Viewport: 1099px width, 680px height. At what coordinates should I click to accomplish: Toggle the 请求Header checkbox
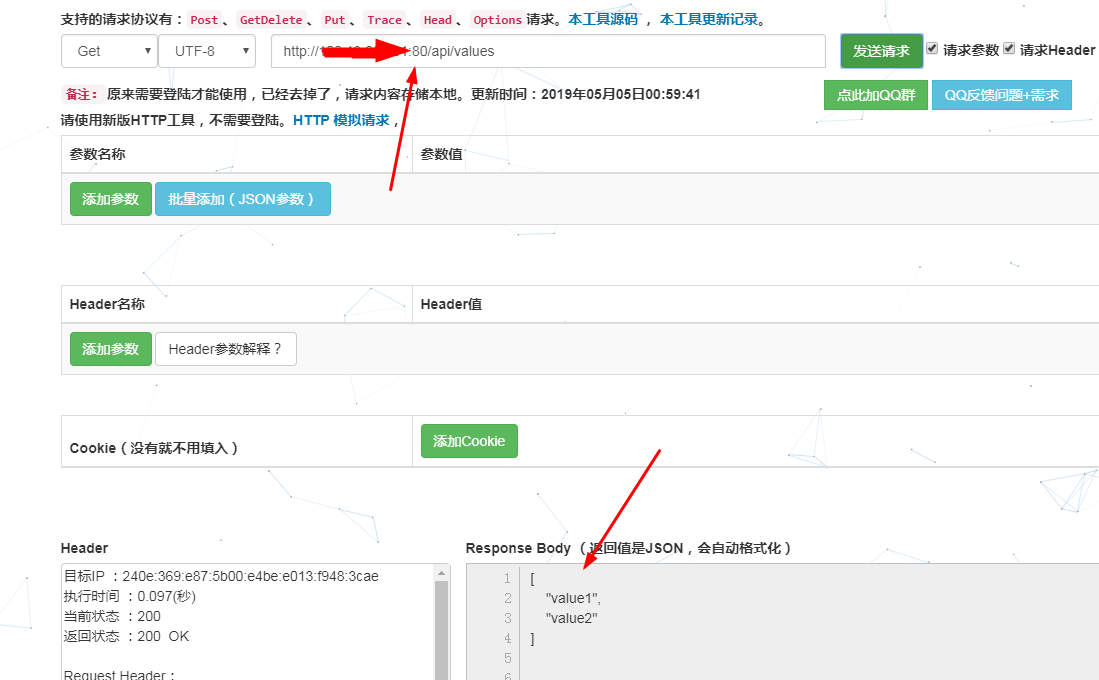(1009, 49)
